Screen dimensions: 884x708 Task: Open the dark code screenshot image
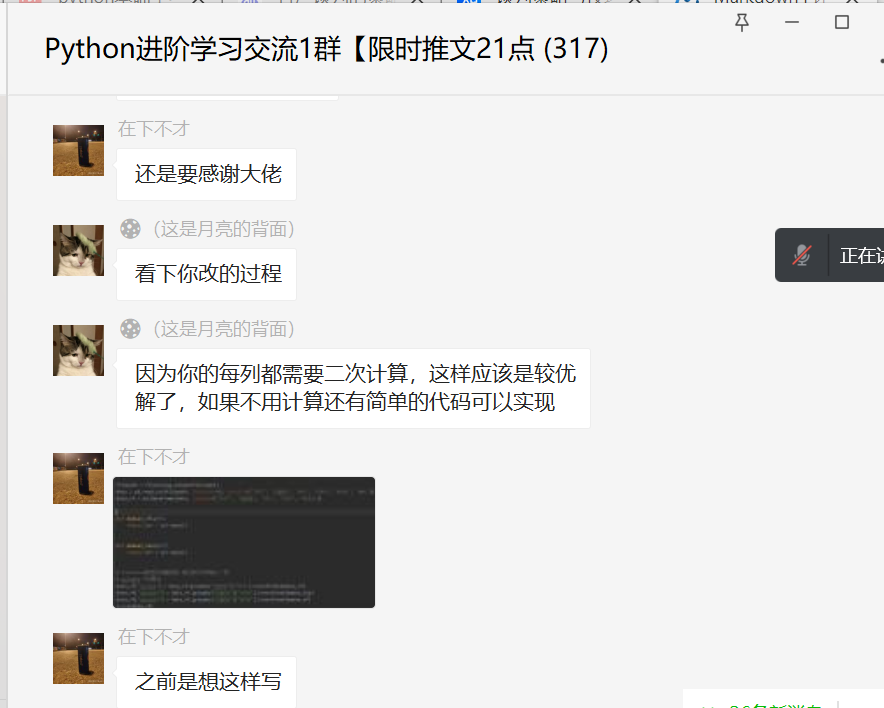point(244,542)
